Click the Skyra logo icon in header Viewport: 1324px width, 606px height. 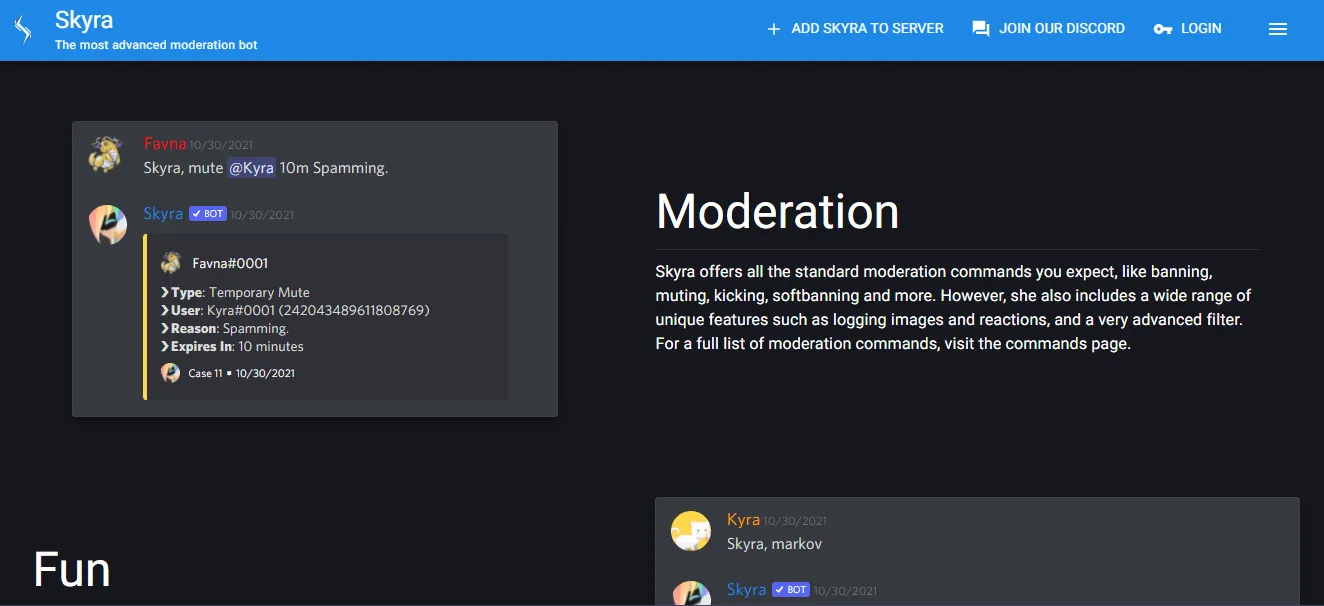(24, 30)
